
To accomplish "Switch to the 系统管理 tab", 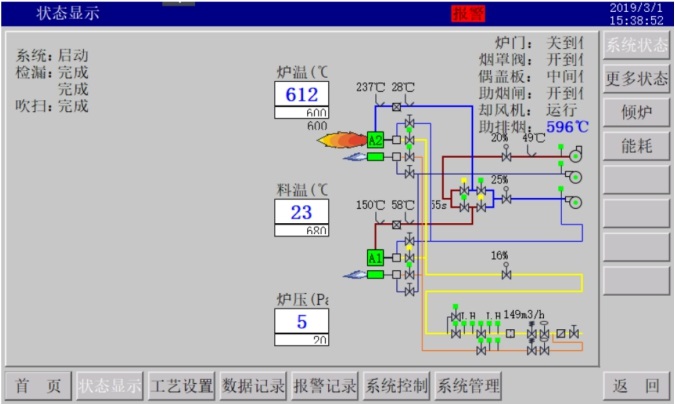I will (469, 385).
